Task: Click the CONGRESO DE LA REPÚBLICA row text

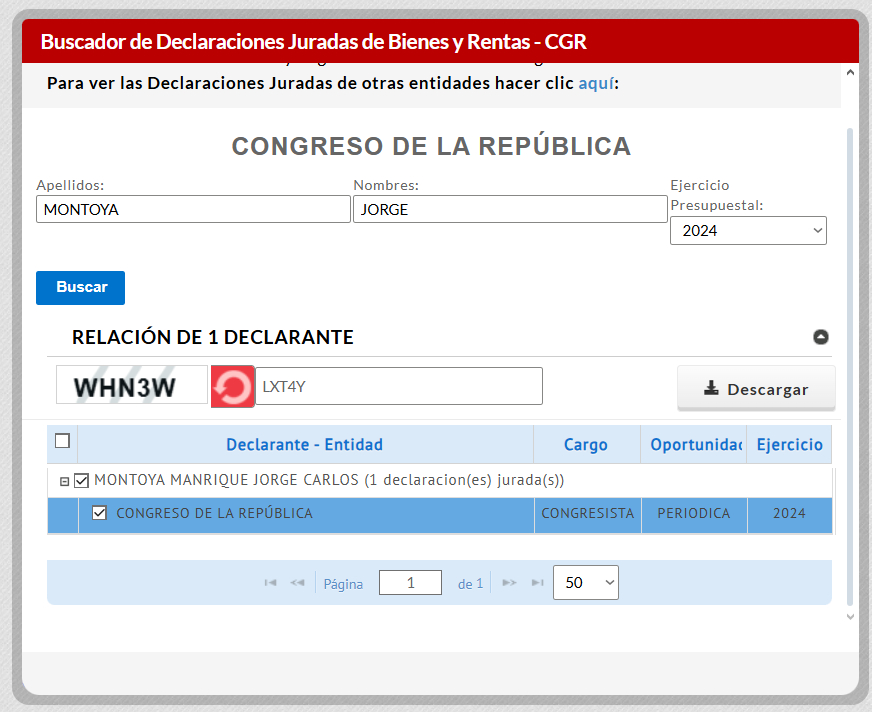Action: click(x=214, y=513)
